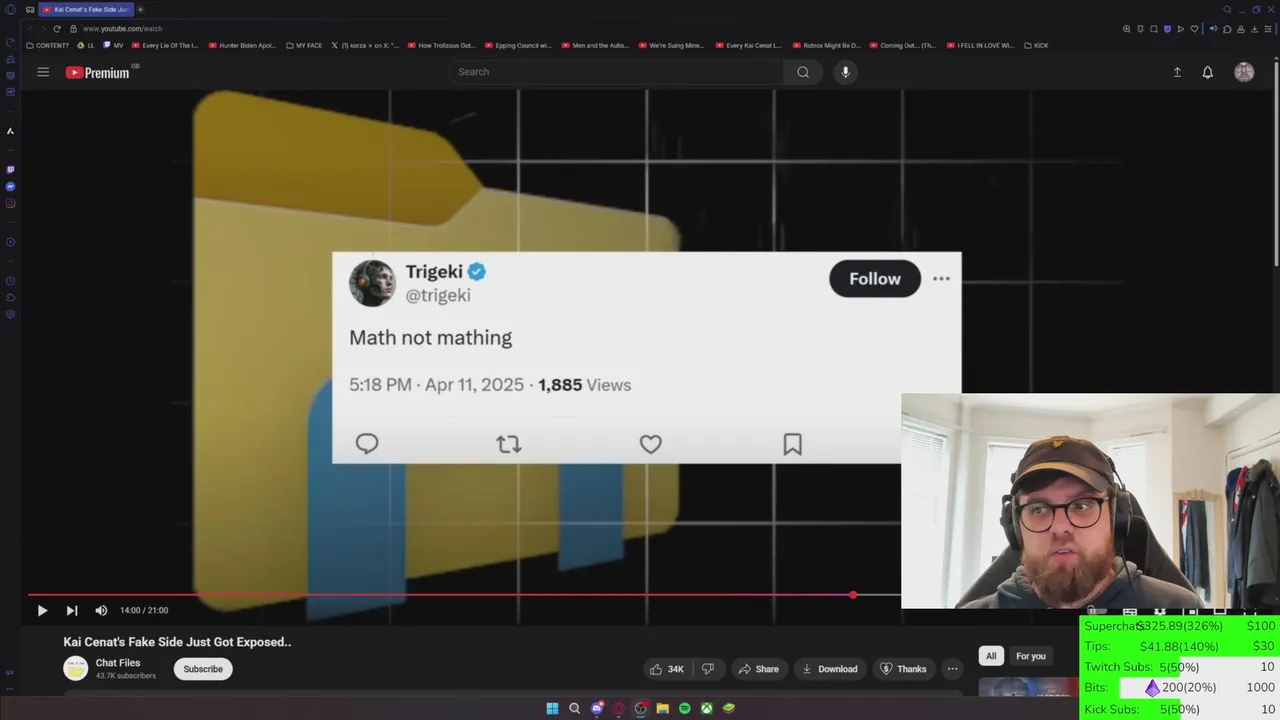This screenshot has height=720, width=1280.
Task: Mute the video volume
Action: tap(101, 610)
